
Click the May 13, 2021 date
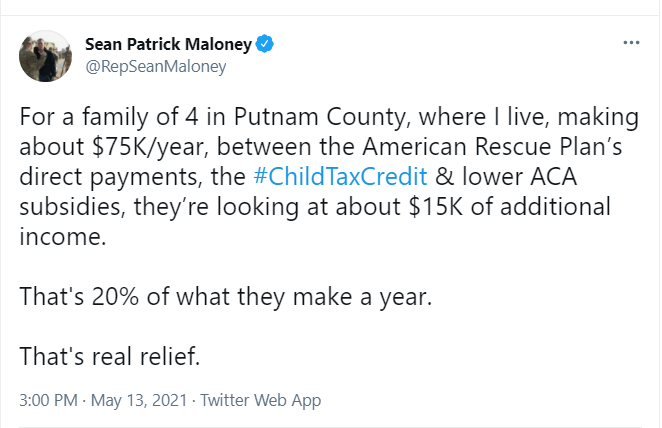(x=139, y=400)
